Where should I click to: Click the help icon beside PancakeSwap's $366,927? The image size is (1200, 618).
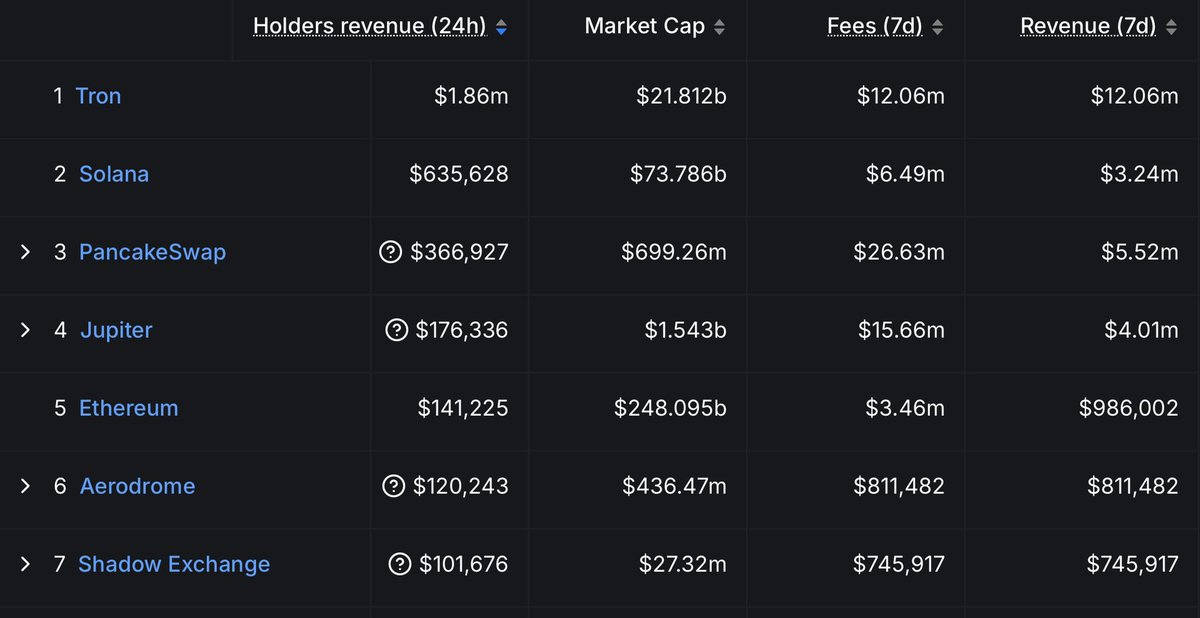point(390,252)
